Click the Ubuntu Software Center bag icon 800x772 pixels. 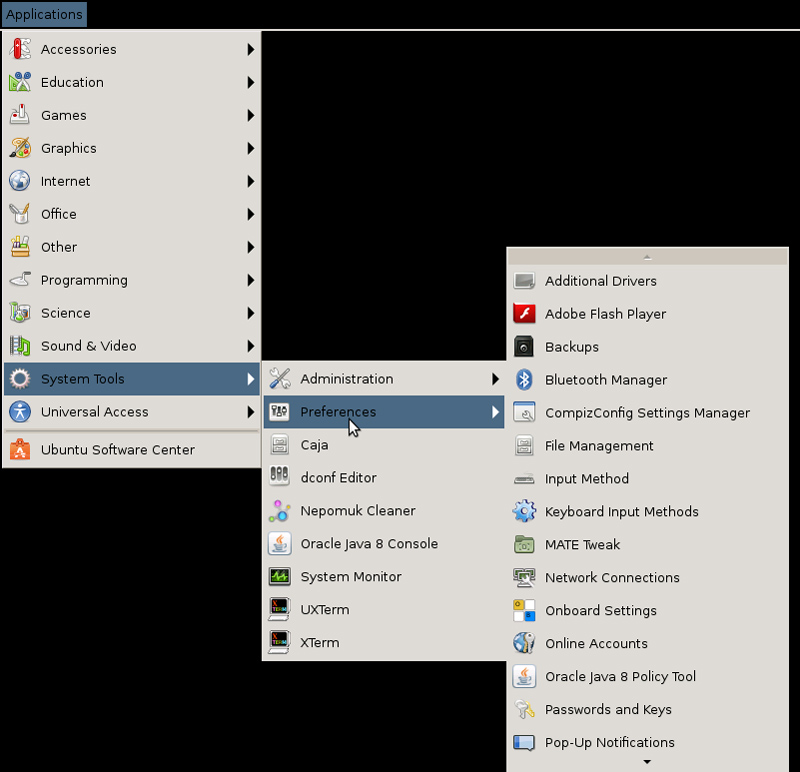[20, 450]
